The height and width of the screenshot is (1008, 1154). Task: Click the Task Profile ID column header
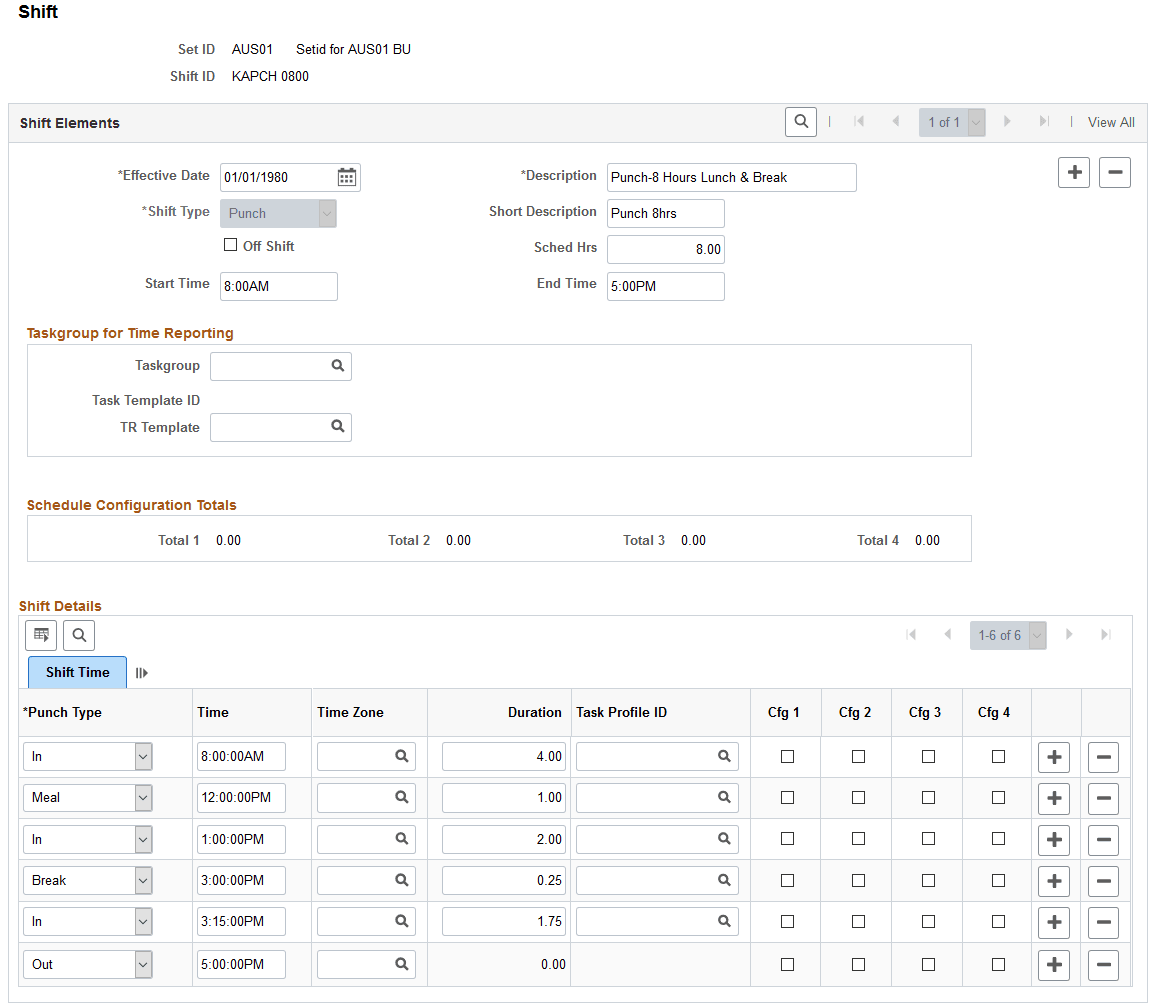tap(621, 712)
